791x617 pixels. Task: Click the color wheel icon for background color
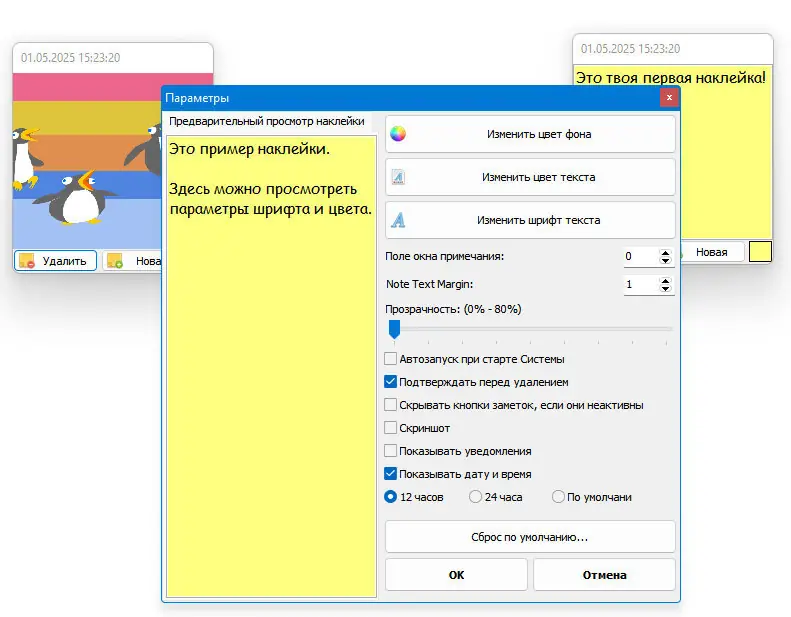pos(398,134)
